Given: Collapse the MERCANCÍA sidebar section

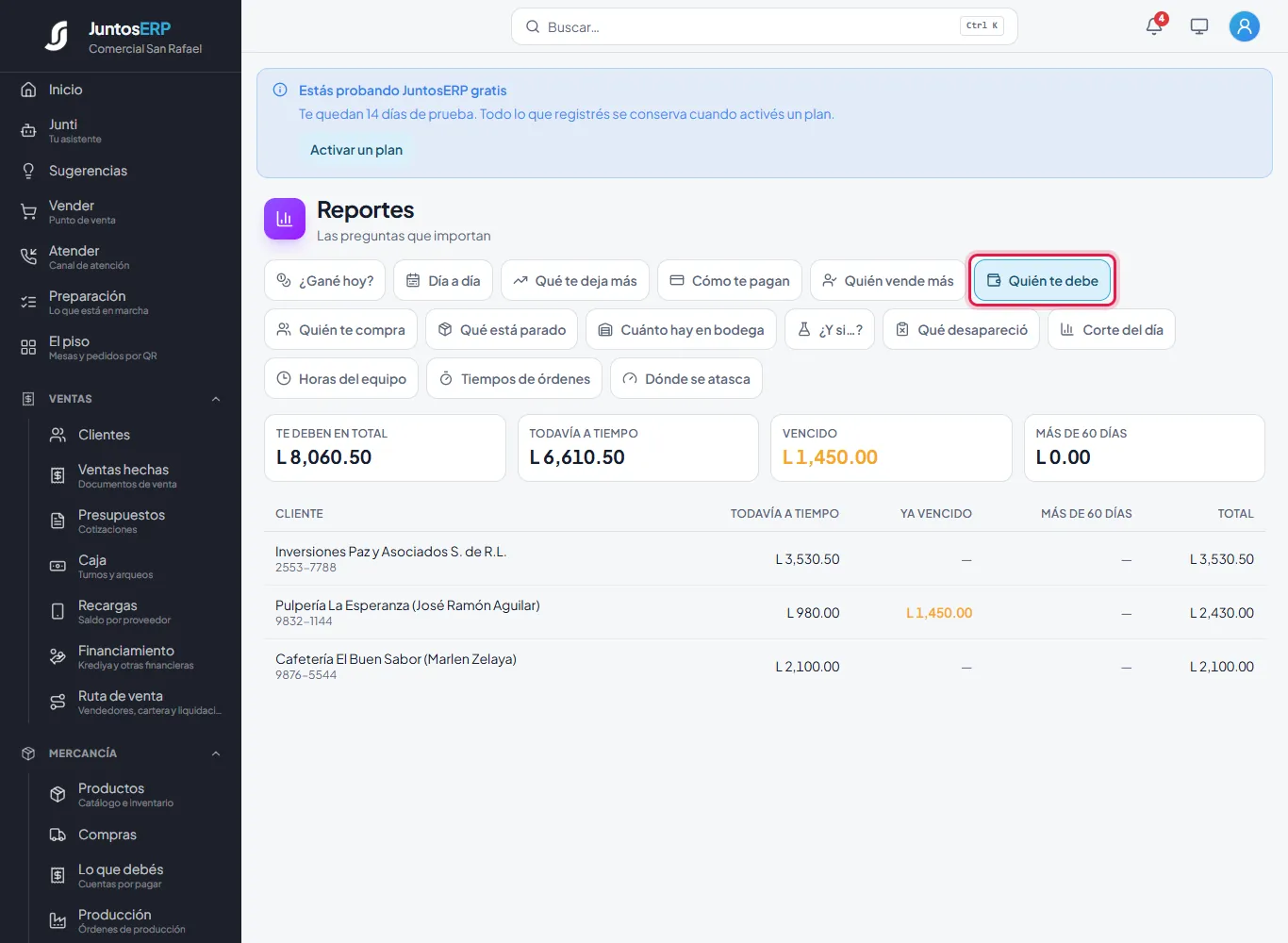Looking at the screenshot, I should coord(216,753).
